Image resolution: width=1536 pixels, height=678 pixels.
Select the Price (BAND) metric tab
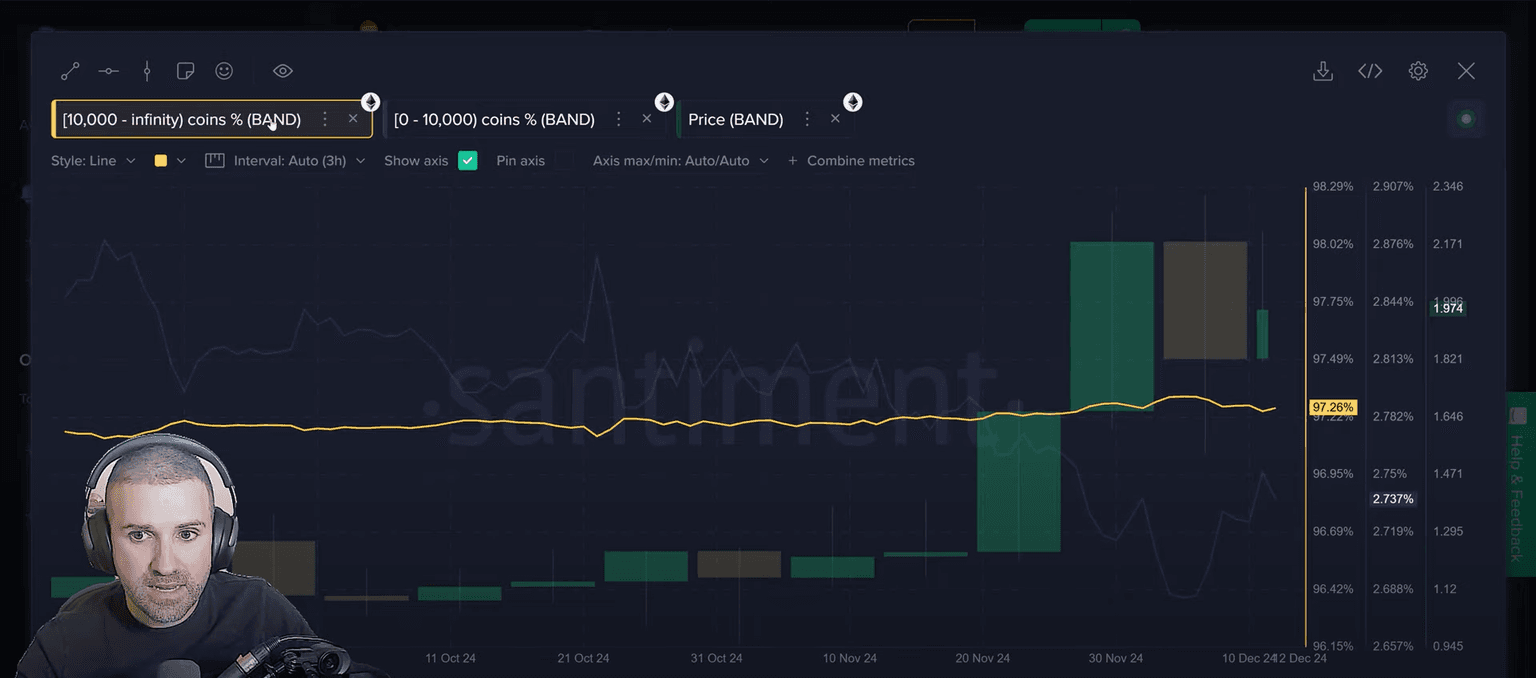pos(735,119)
